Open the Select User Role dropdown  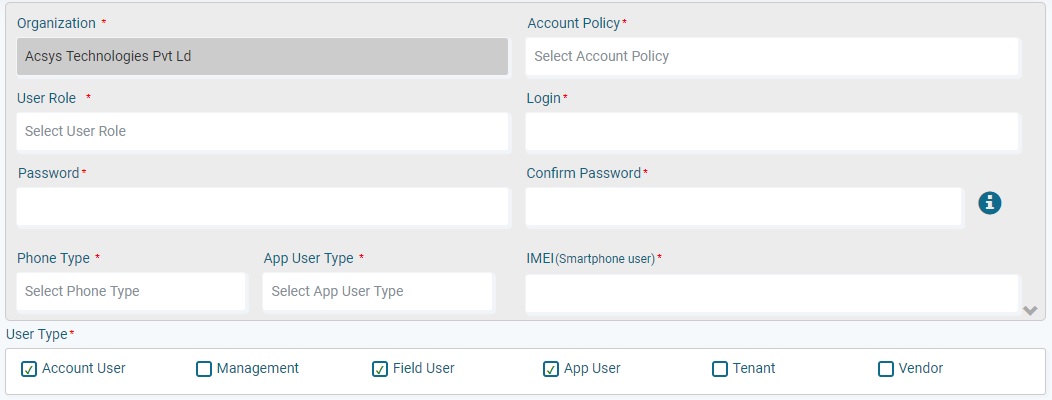[x=262, y=132]
